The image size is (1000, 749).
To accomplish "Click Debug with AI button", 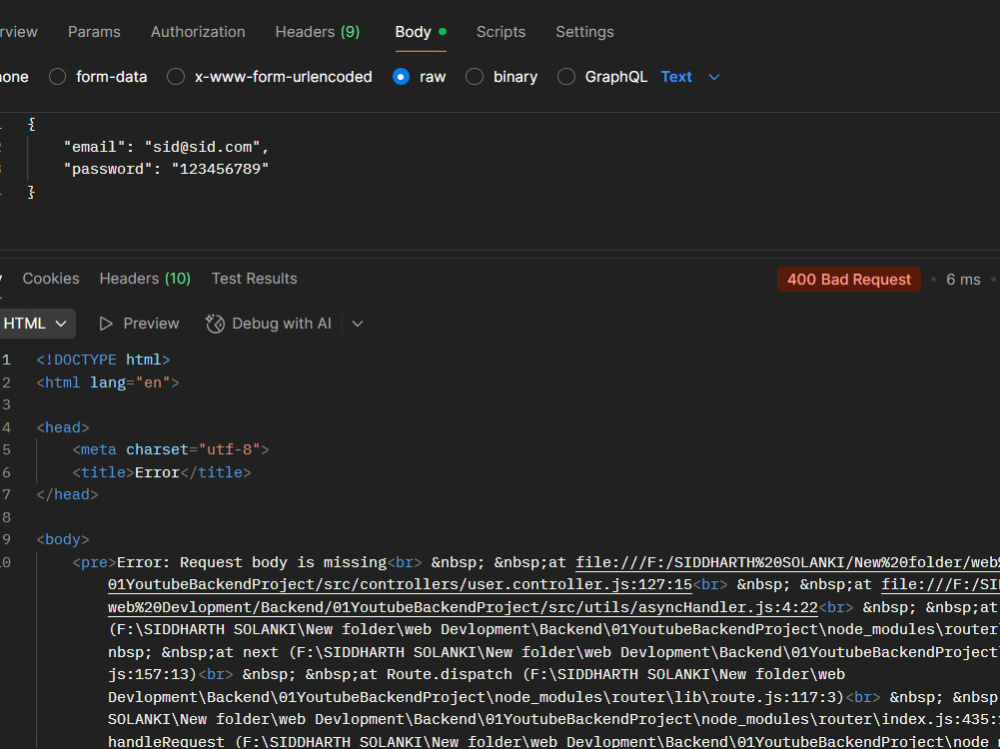I will 268,323.
